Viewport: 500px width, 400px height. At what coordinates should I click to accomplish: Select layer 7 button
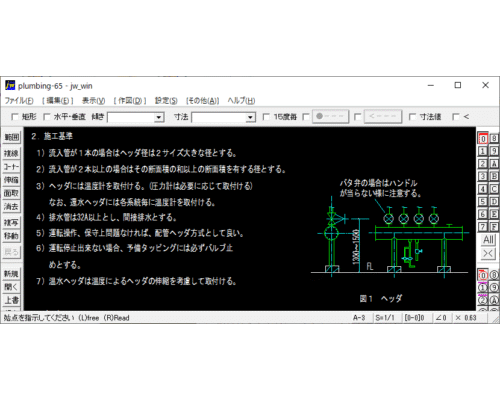[x=483, y=227]
